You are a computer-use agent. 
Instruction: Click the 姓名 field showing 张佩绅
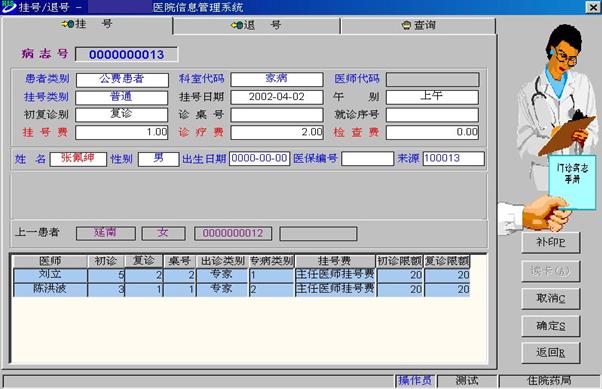point(78,159)
